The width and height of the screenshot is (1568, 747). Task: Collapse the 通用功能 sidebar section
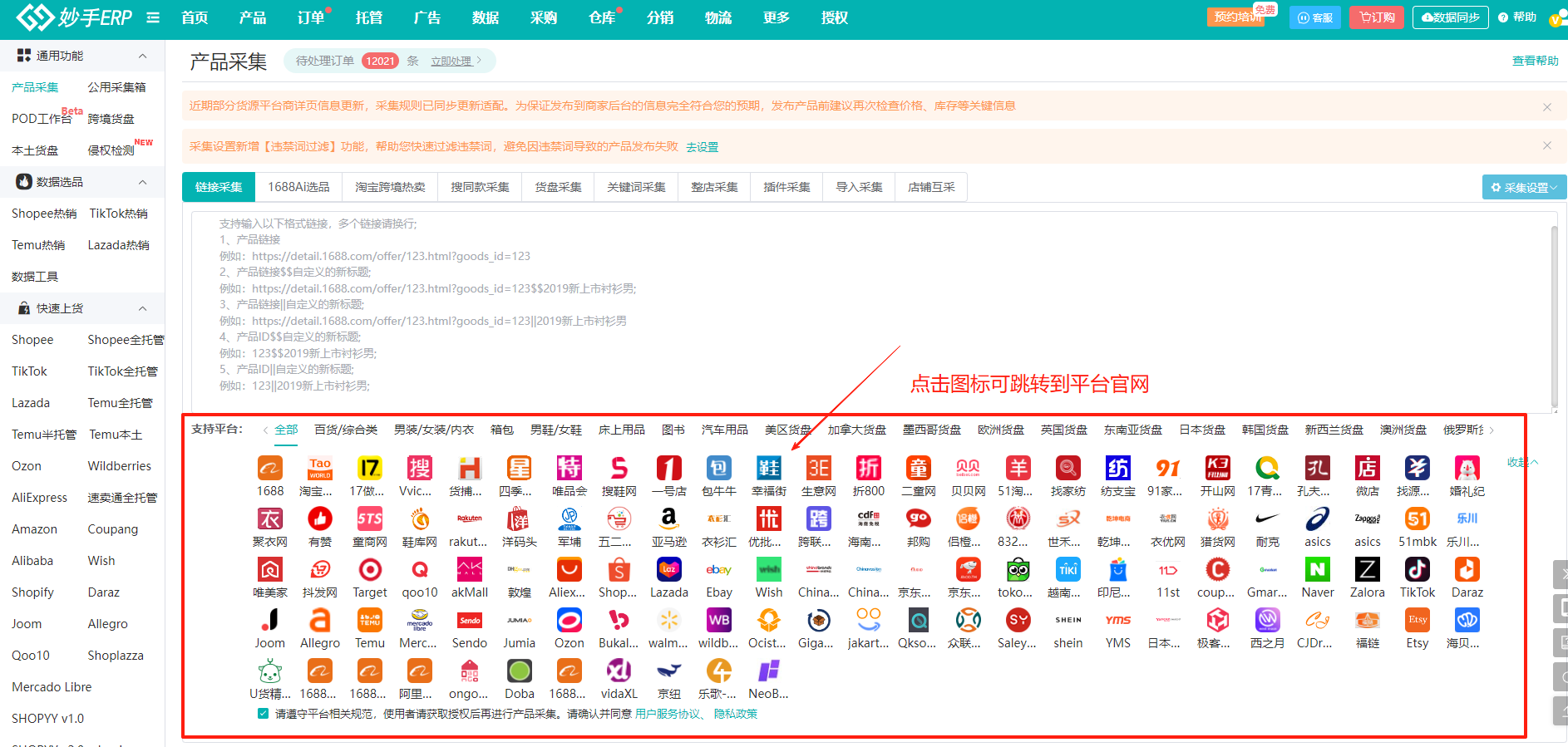click(142, 56)
